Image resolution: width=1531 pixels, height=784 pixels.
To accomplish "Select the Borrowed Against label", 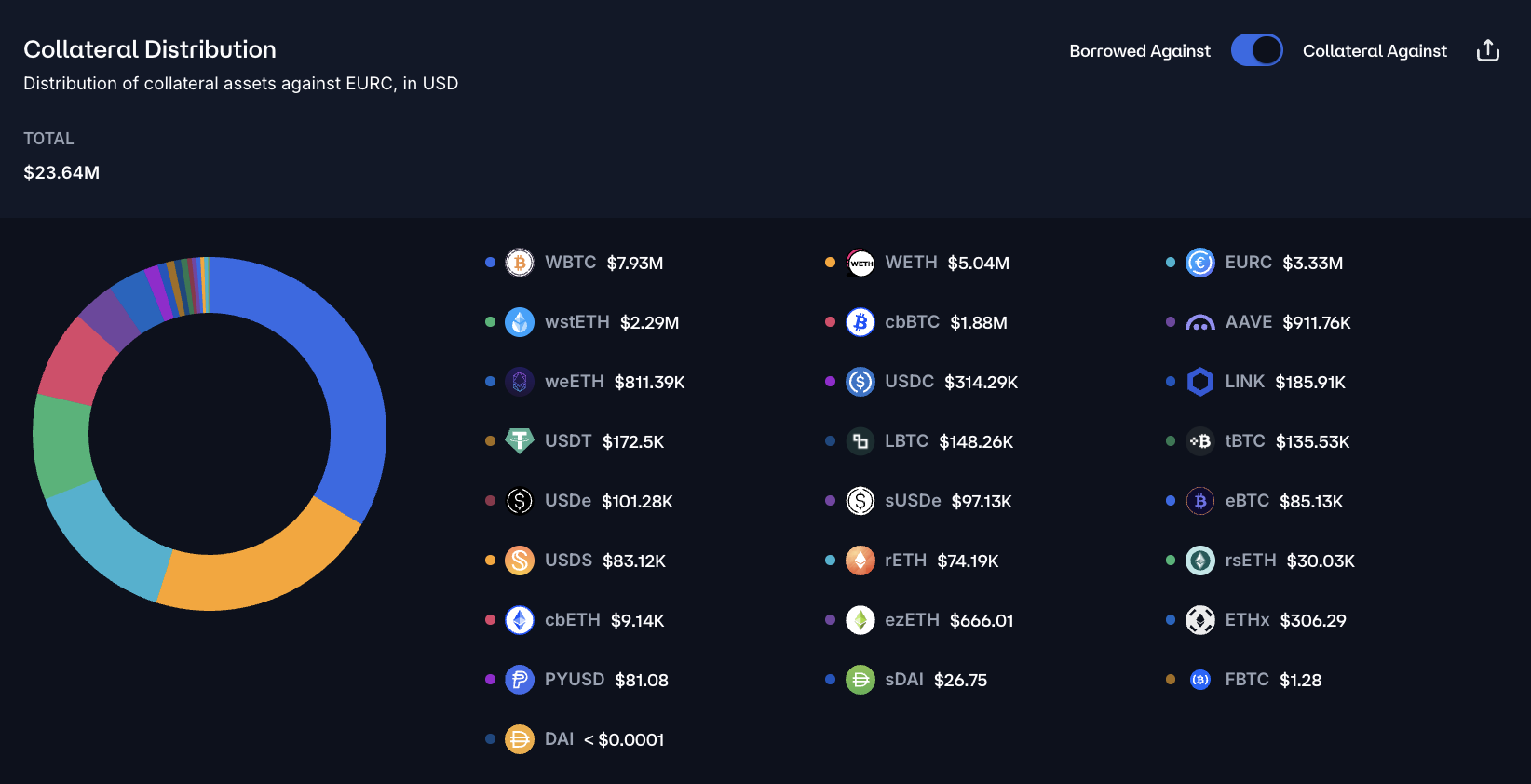I will click(1140, 51).
